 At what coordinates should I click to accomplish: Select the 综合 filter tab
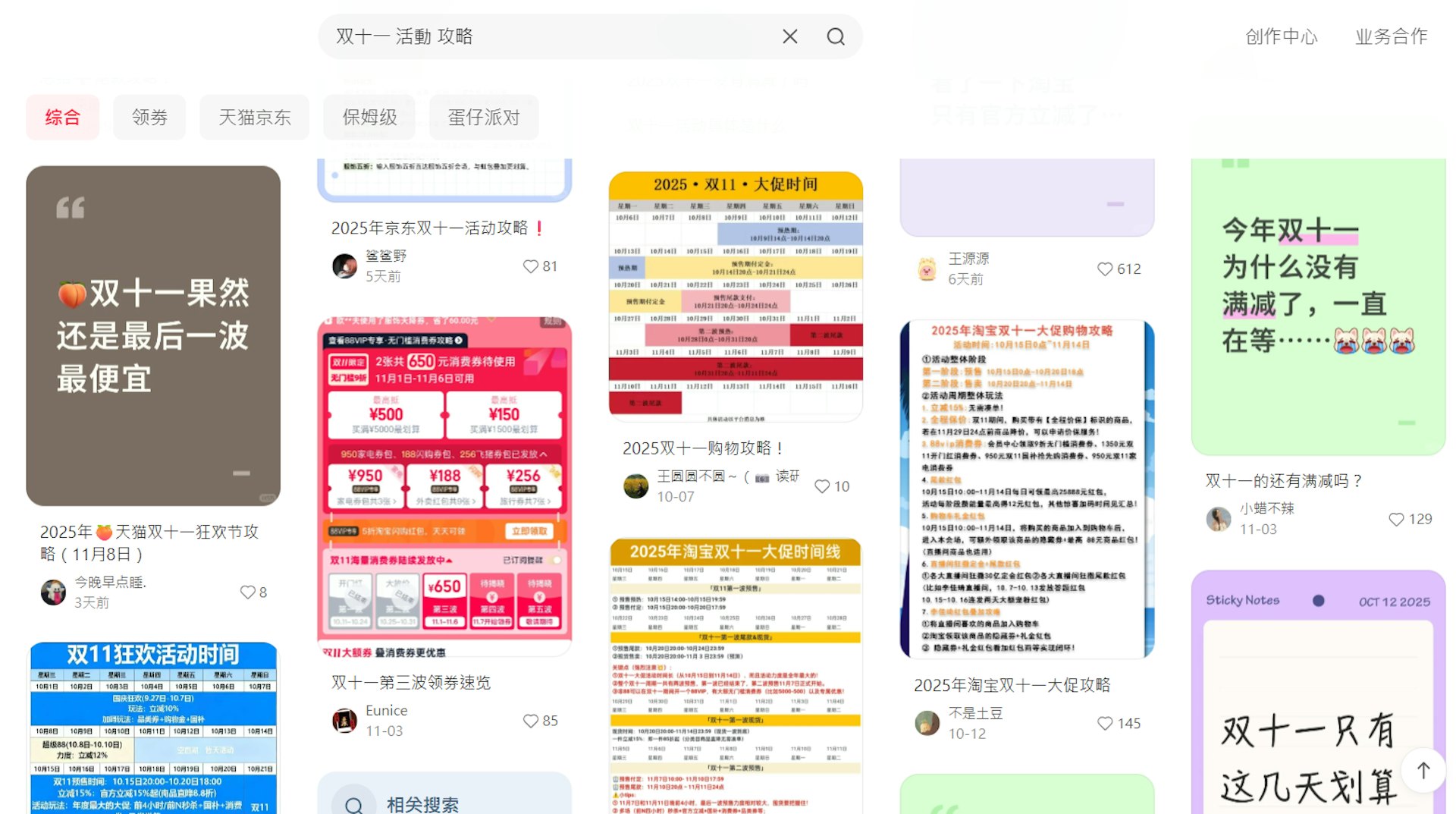[x=62, y=118]
